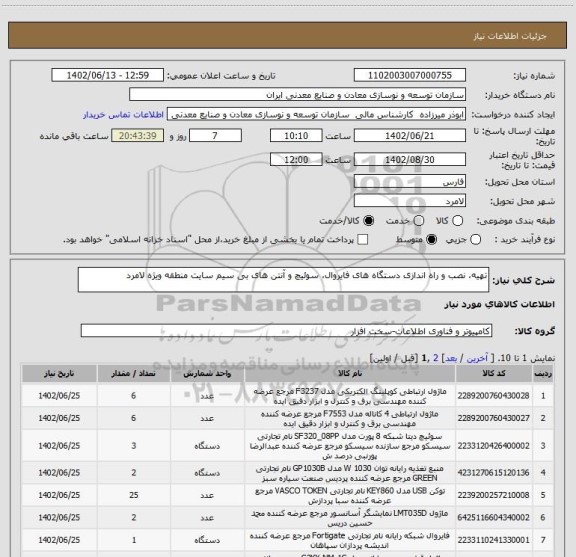Select the کالا/خدمت radio button
This screenshot has width=576, height=557.
368,221
